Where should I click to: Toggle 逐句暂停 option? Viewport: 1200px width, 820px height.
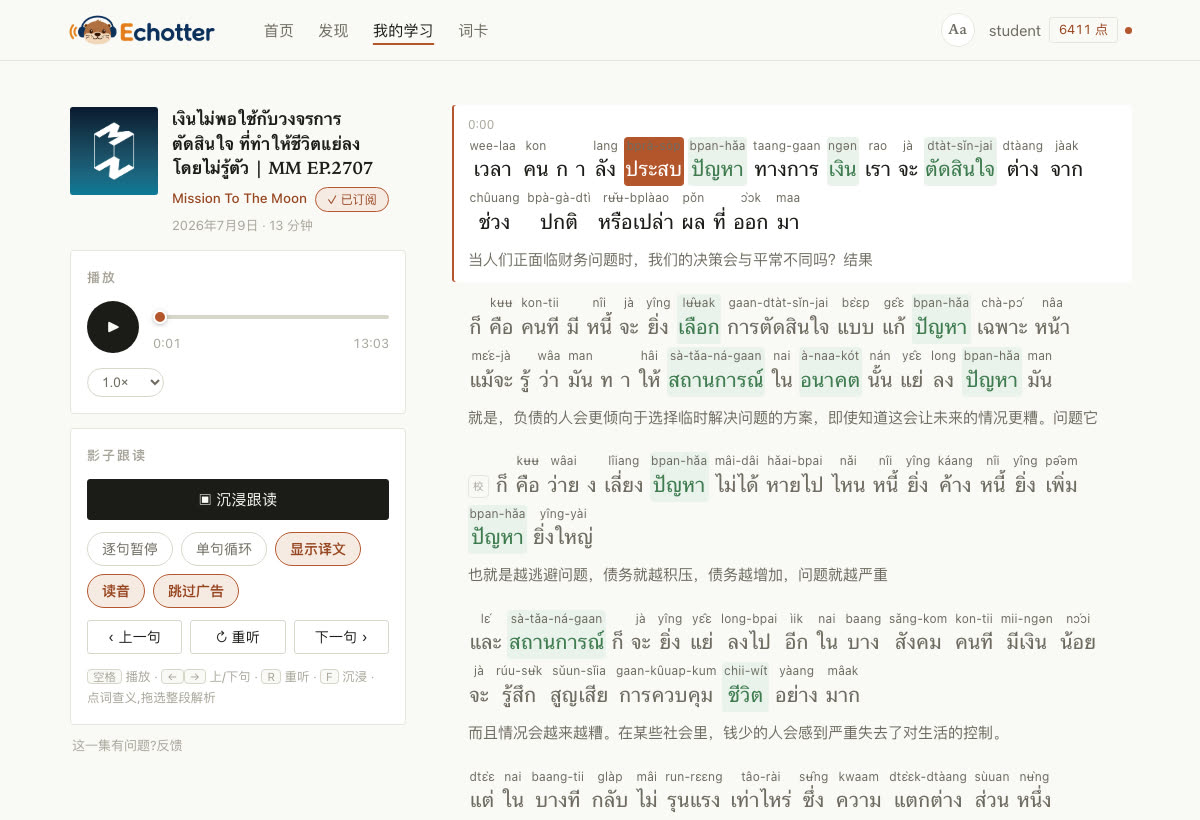[130, 549]
